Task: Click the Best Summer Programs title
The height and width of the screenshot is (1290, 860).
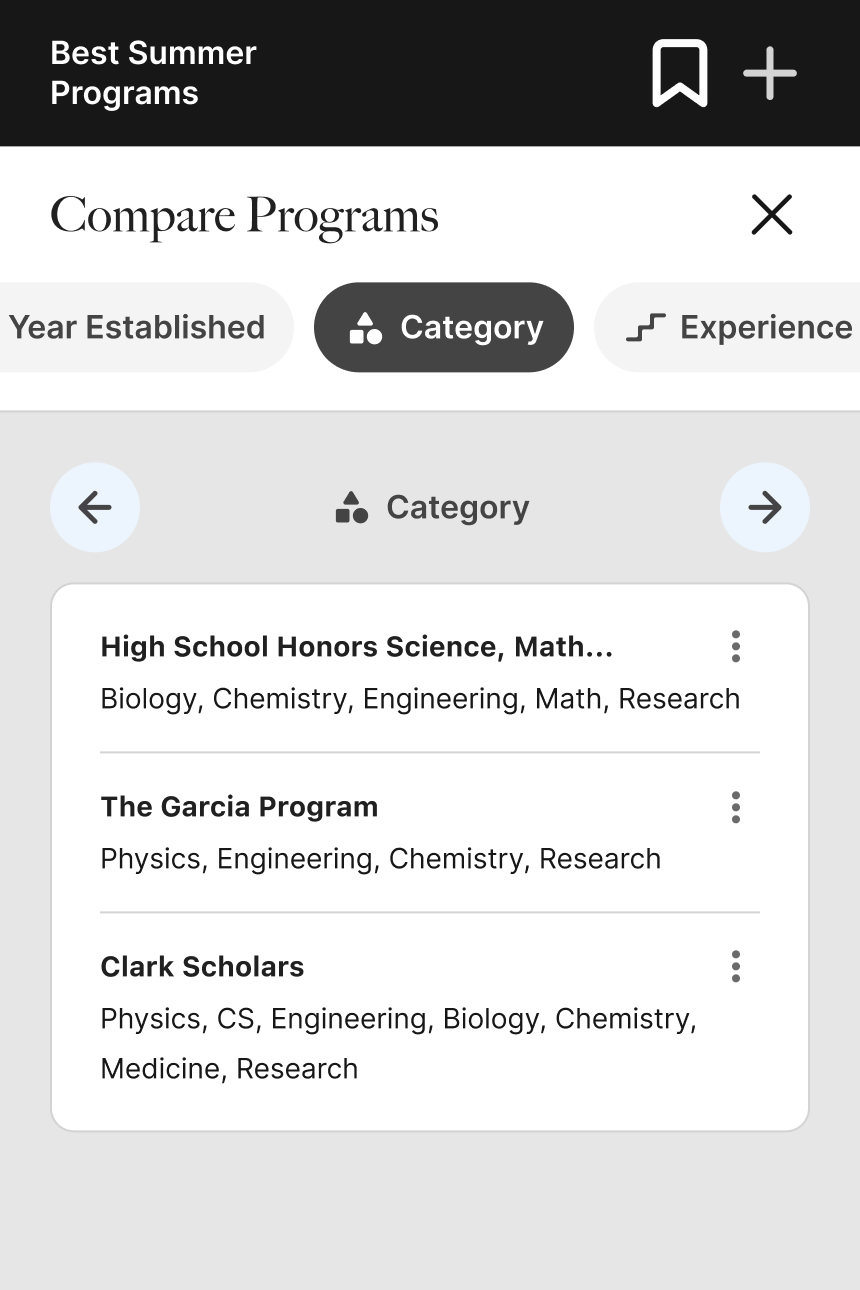Action: click(x=153, y=73)
